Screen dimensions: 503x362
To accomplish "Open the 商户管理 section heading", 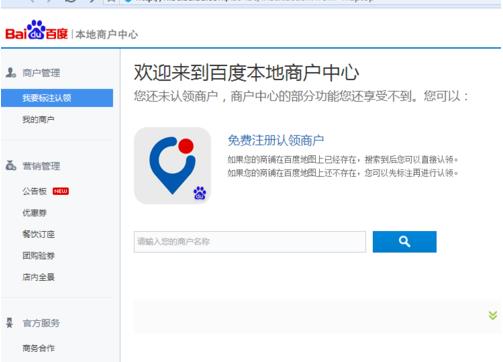I will pos(41,73).
